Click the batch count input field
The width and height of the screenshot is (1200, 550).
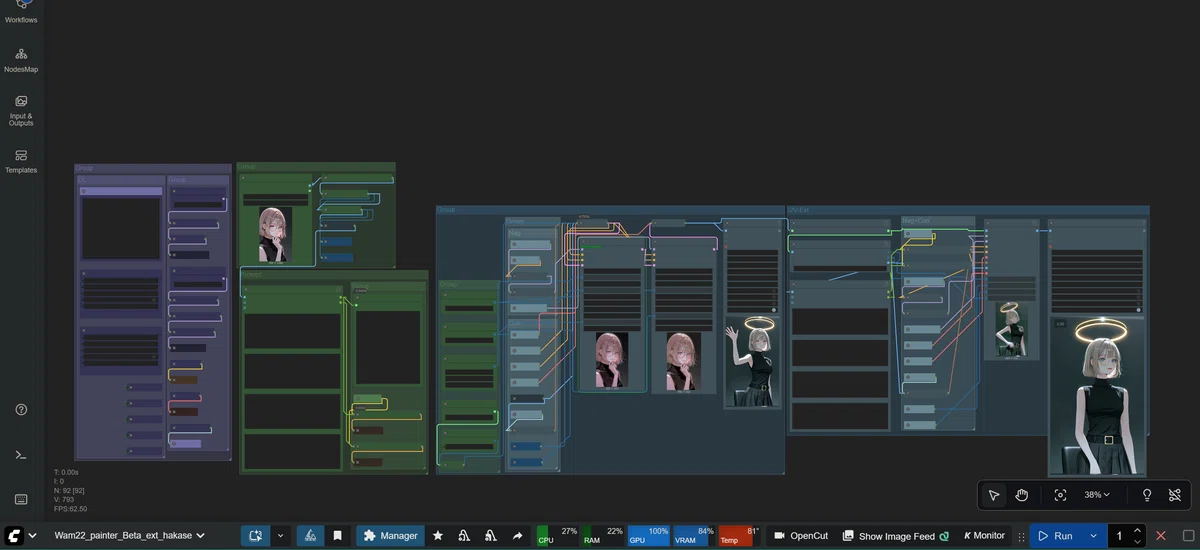tap(1119, 536)
